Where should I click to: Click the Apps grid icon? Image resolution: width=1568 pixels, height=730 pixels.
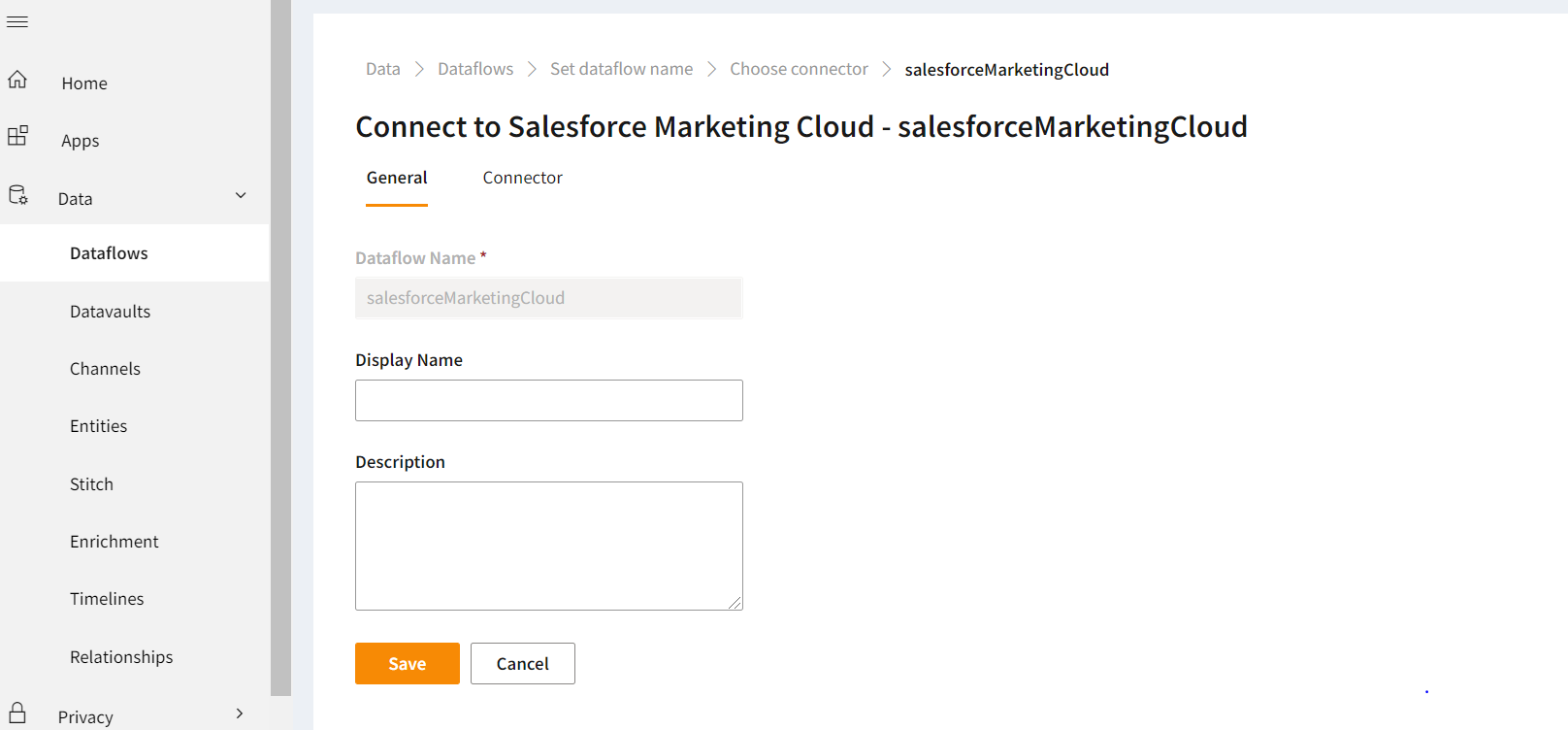coord(17,136)
